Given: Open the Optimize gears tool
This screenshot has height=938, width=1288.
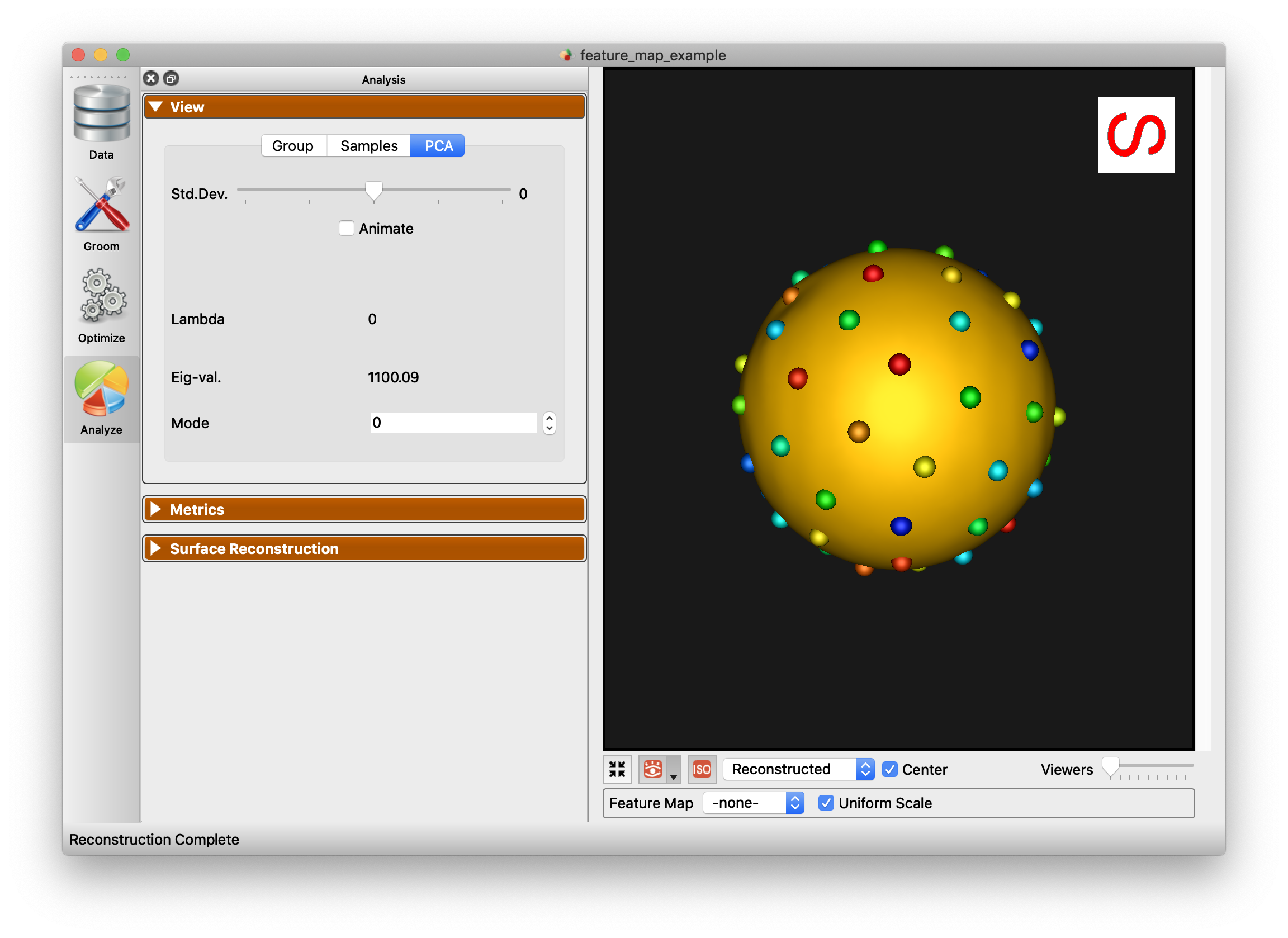Looking at the screenshot, I should (101, 305).
